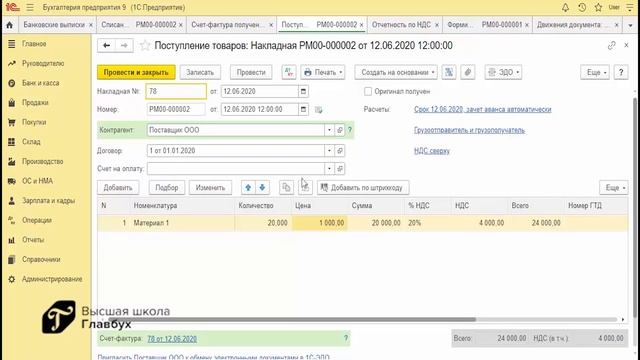The height and width of the screenshot is (360, 640).
Task: Open help question mark button
Action: click(621, 72)
